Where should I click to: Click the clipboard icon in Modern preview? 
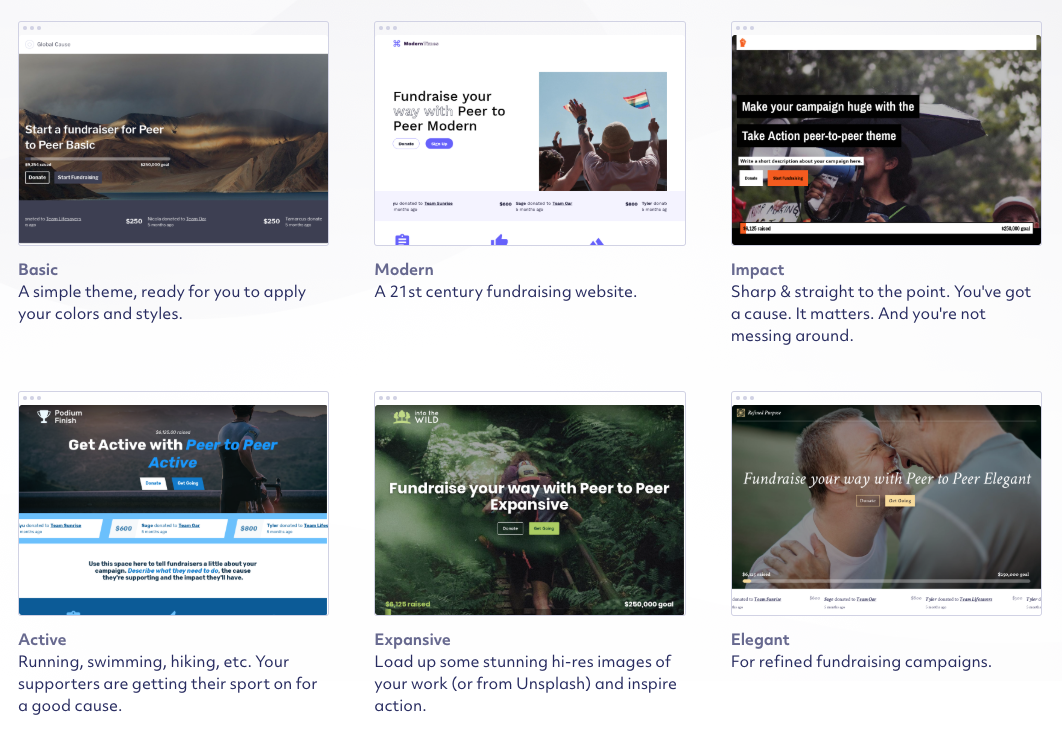402,240
